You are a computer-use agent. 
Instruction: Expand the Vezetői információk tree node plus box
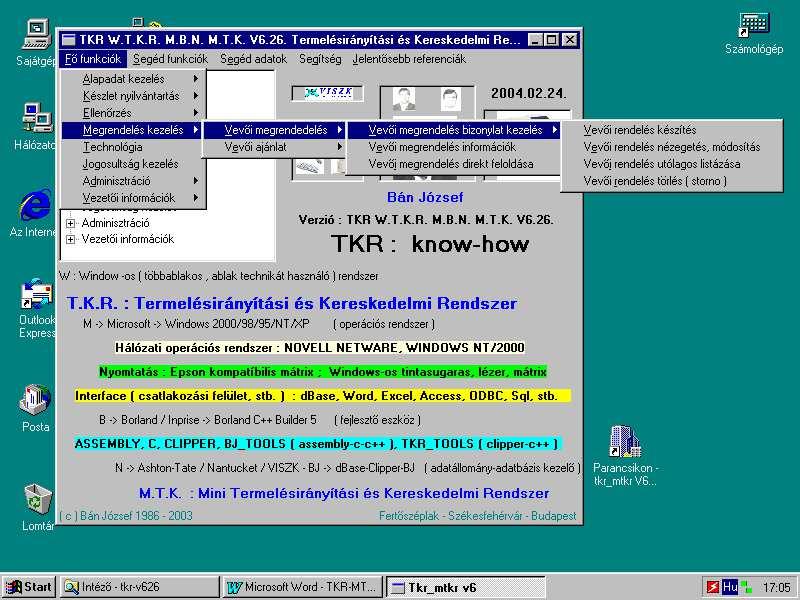click(x=70, y=239)
